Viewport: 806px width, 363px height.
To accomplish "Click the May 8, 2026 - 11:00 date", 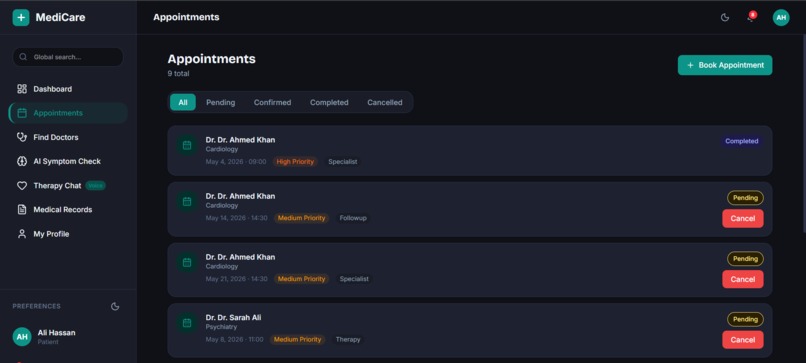I will 234,339.
